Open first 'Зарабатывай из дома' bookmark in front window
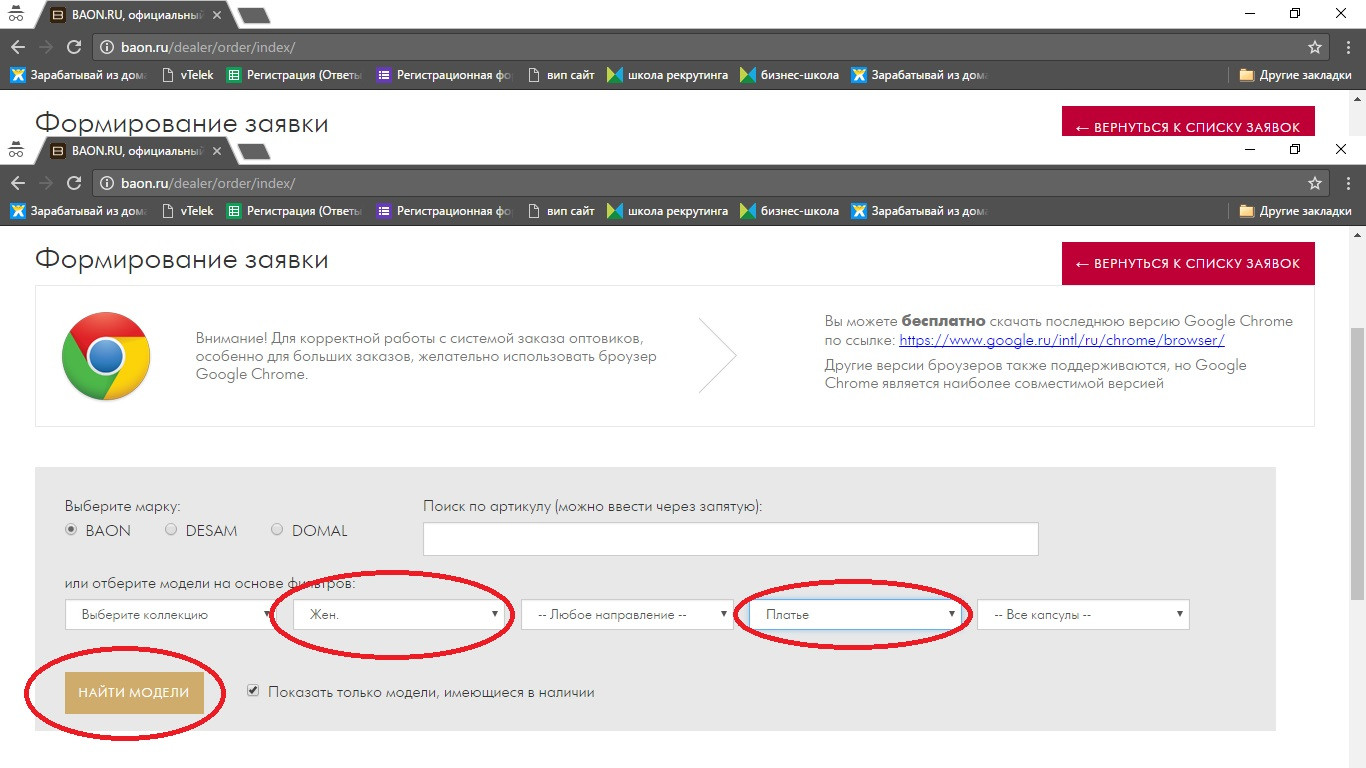The width and height of the screenshot is (1366, 768). pyautogui.click(x=80, y=211)
